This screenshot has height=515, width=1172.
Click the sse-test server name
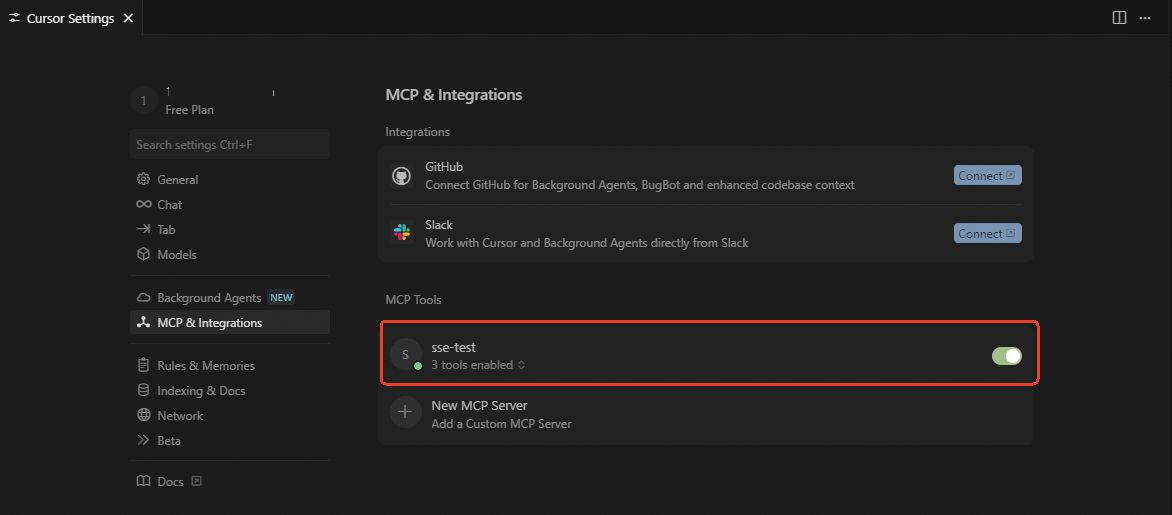click(x=454, y=347)
